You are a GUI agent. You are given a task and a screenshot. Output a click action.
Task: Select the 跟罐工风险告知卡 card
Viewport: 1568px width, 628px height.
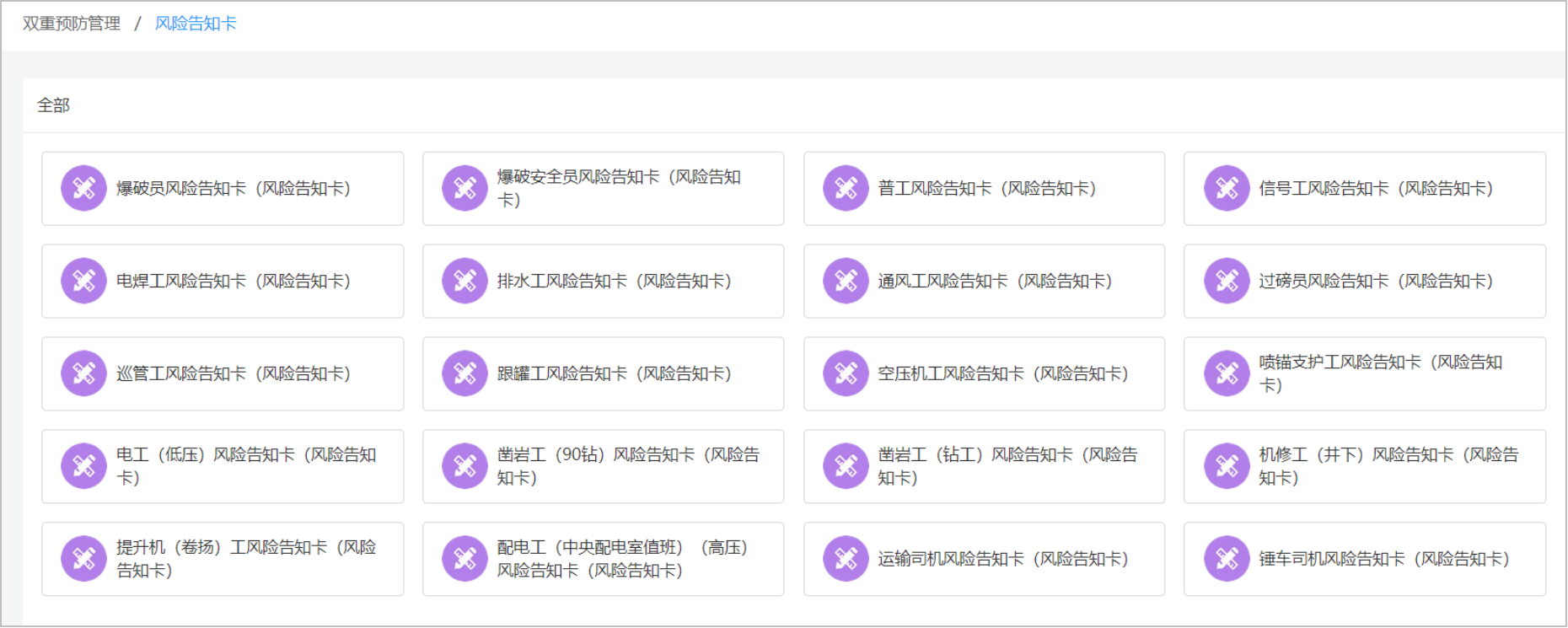point(613,374)
